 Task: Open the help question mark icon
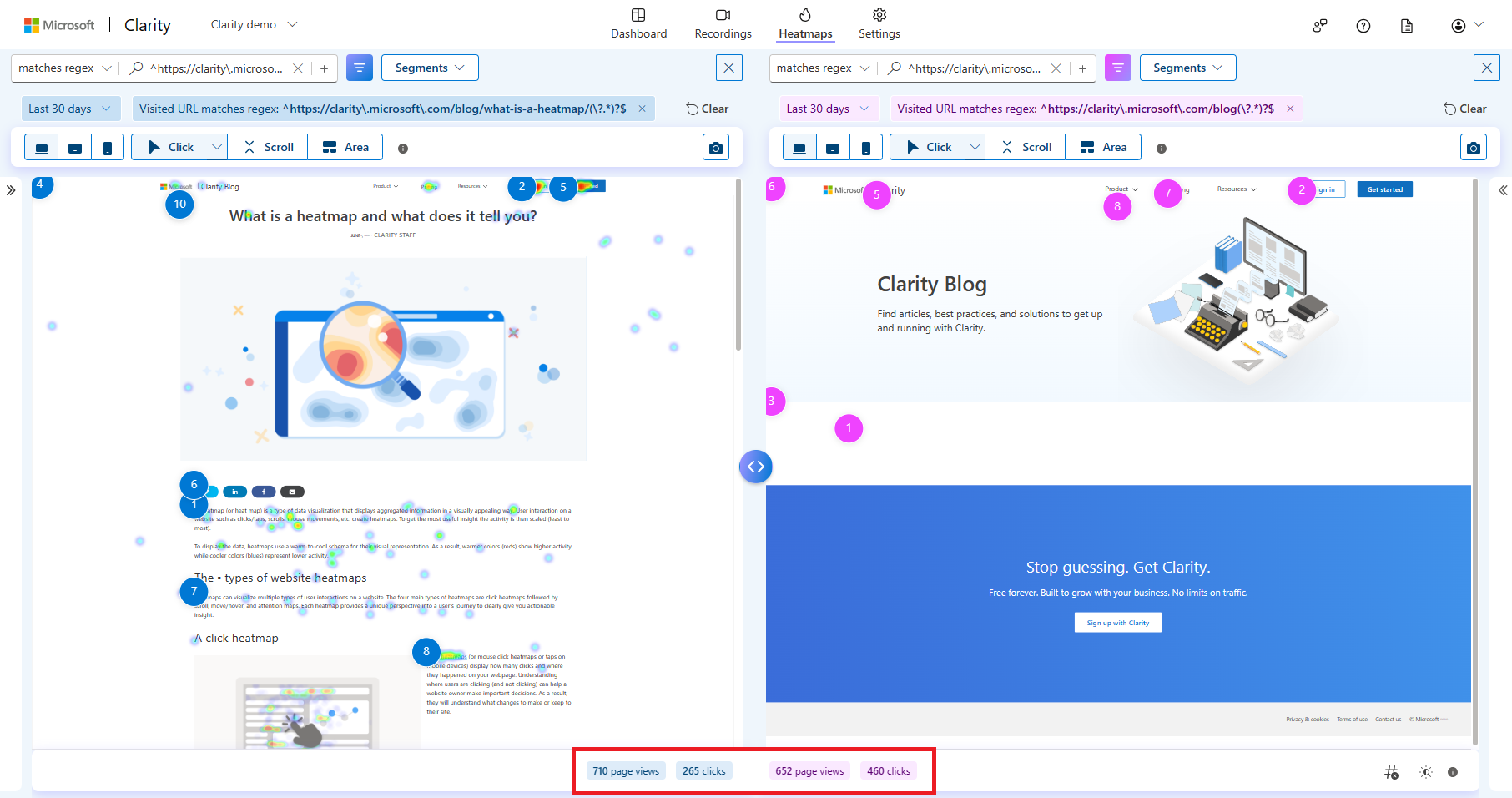[x=1363, y=26]
